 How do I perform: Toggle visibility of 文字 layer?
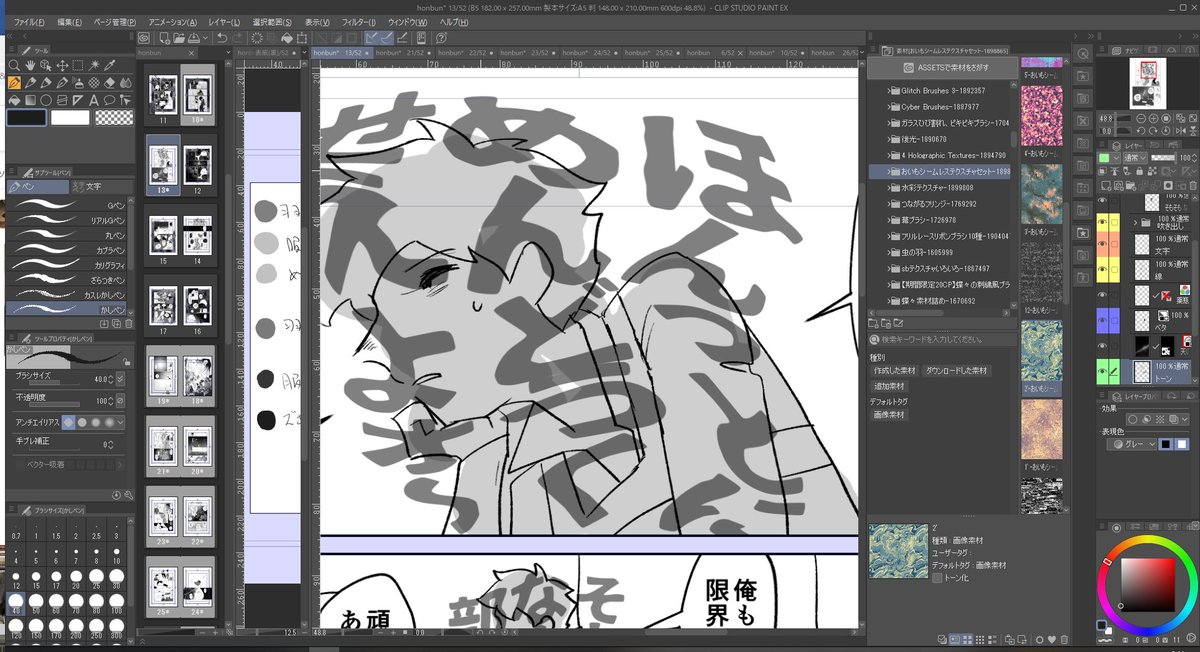tap(1103, 244)
